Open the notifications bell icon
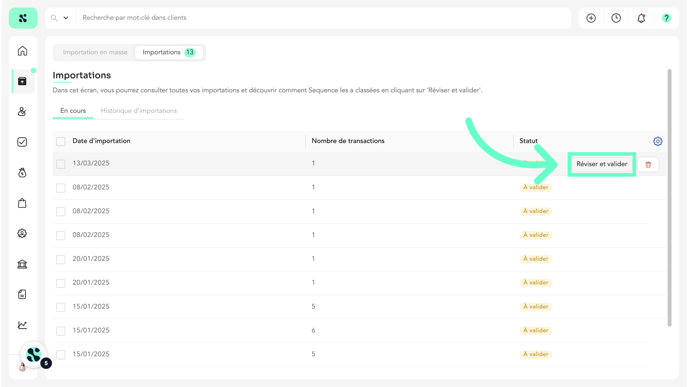 641,18
